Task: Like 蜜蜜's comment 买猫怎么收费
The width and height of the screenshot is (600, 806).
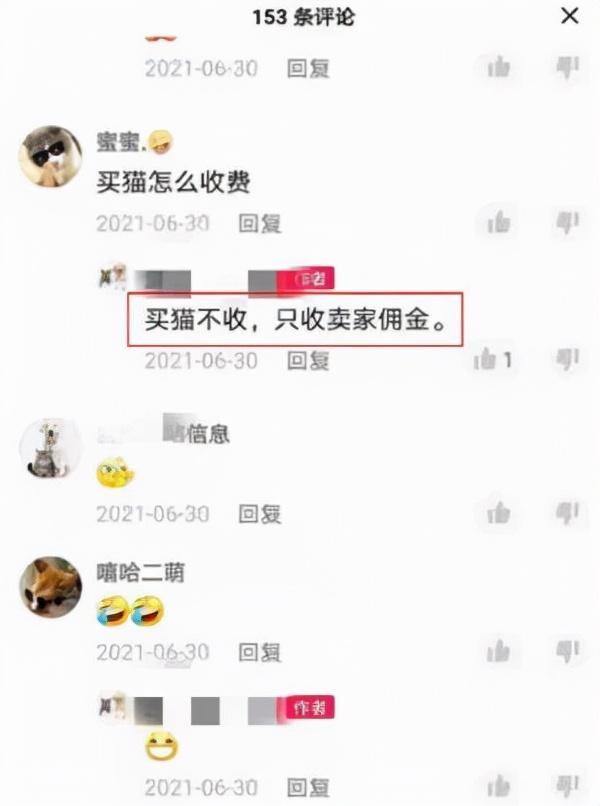Action: tap(498, 223)
